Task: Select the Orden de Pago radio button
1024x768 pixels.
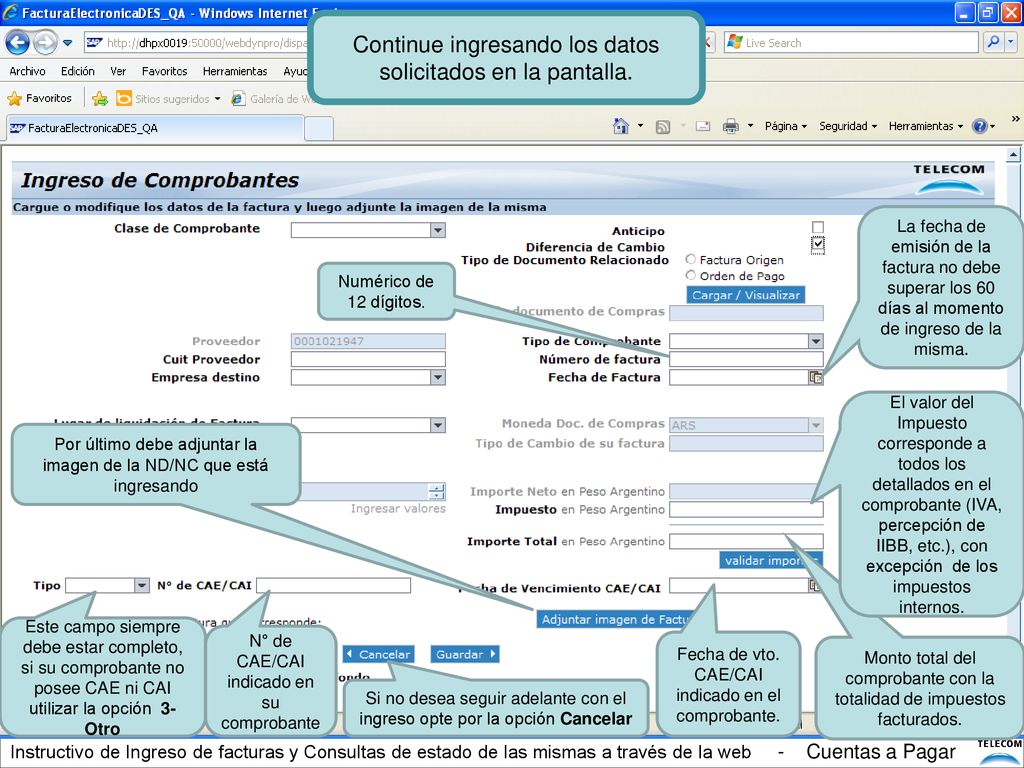Action: [x=690, y=276]
